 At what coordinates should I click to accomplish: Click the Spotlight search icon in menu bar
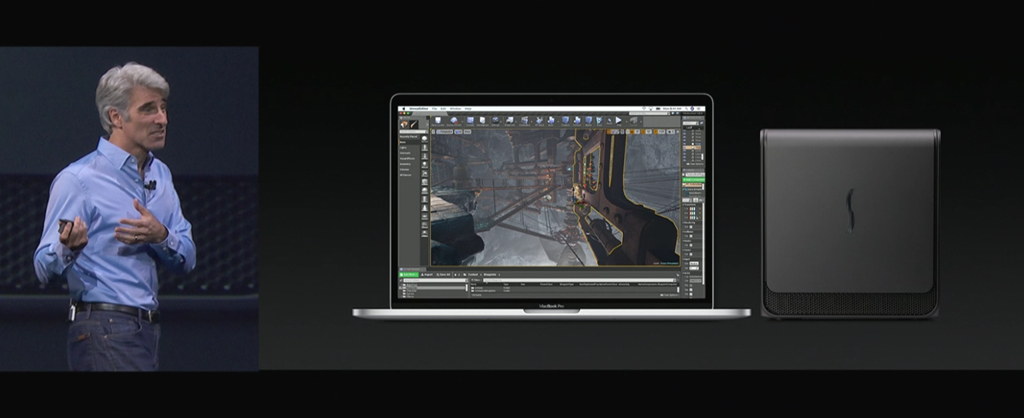point(686,108)
